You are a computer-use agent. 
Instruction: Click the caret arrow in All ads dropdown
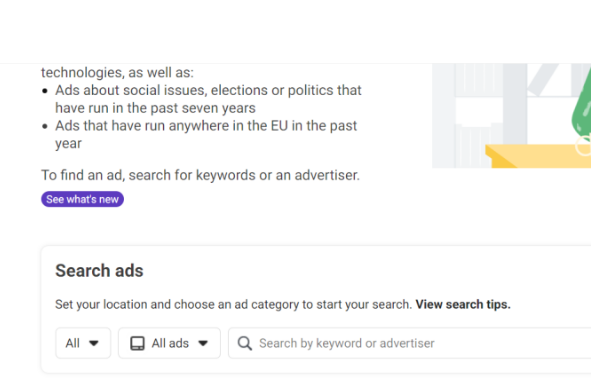[x=203, y=343]
